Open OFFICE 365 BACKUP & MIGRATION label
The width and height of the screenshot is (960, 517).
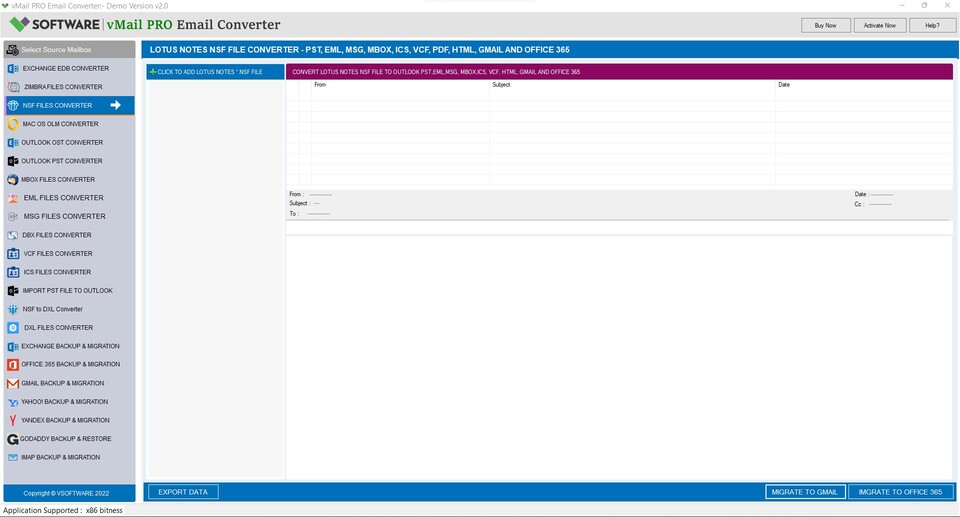[x=70, y=364]
